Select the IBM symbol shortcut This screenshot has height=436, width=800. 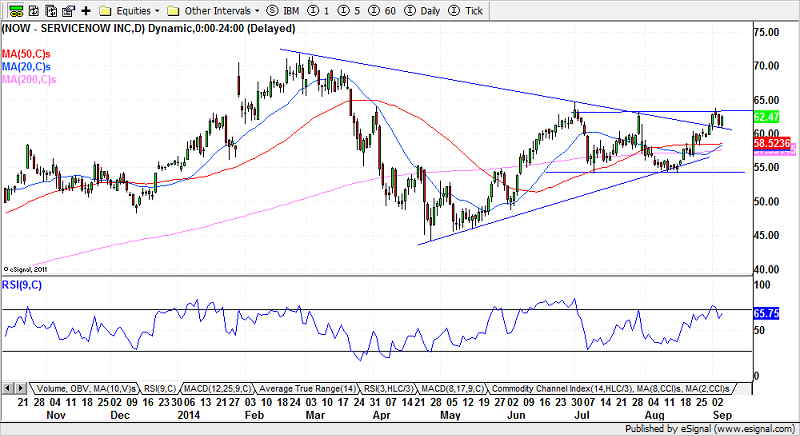pos(283,11)
